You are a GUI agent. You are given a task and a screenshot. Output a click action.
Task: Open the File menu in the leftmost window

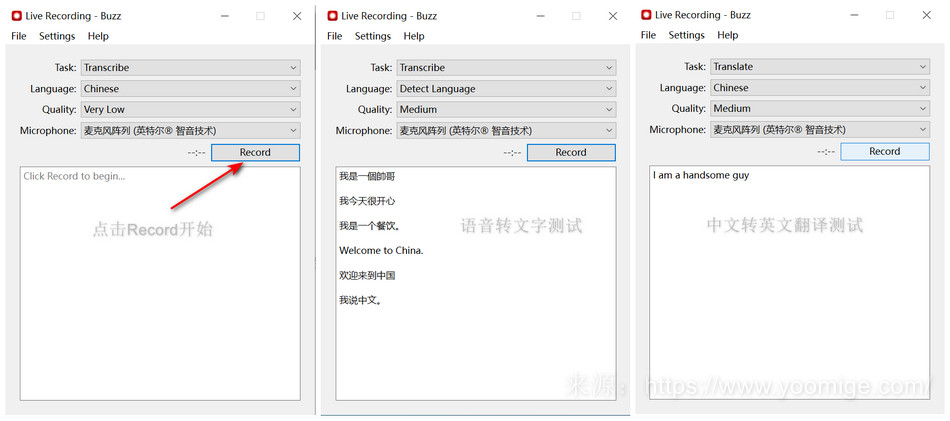pos(19,36)
